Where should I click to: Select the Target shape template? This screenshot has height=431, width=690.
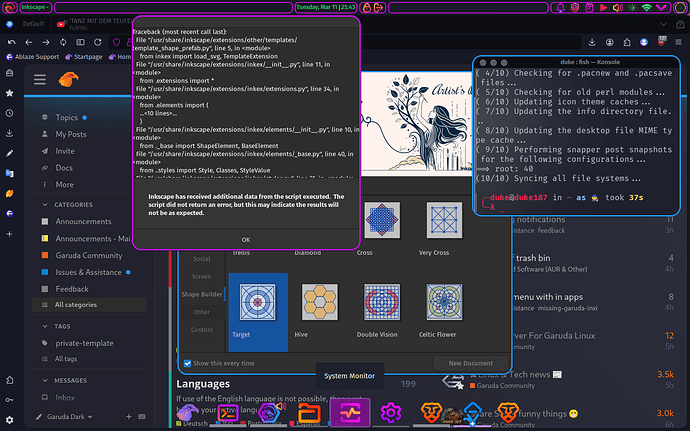[258, 311]
